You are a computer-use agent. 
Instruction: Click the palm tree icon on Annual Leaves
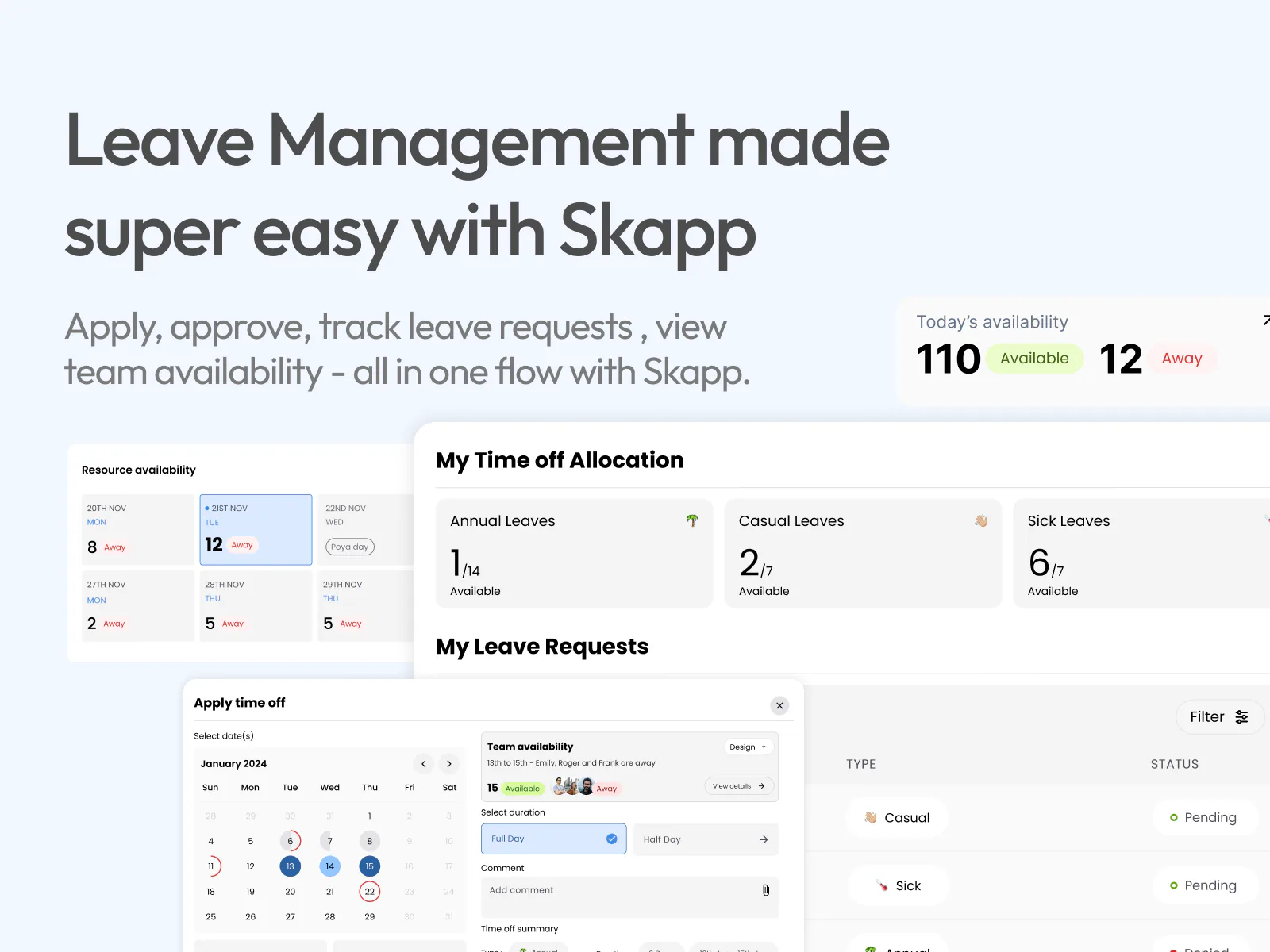(692, 520)
